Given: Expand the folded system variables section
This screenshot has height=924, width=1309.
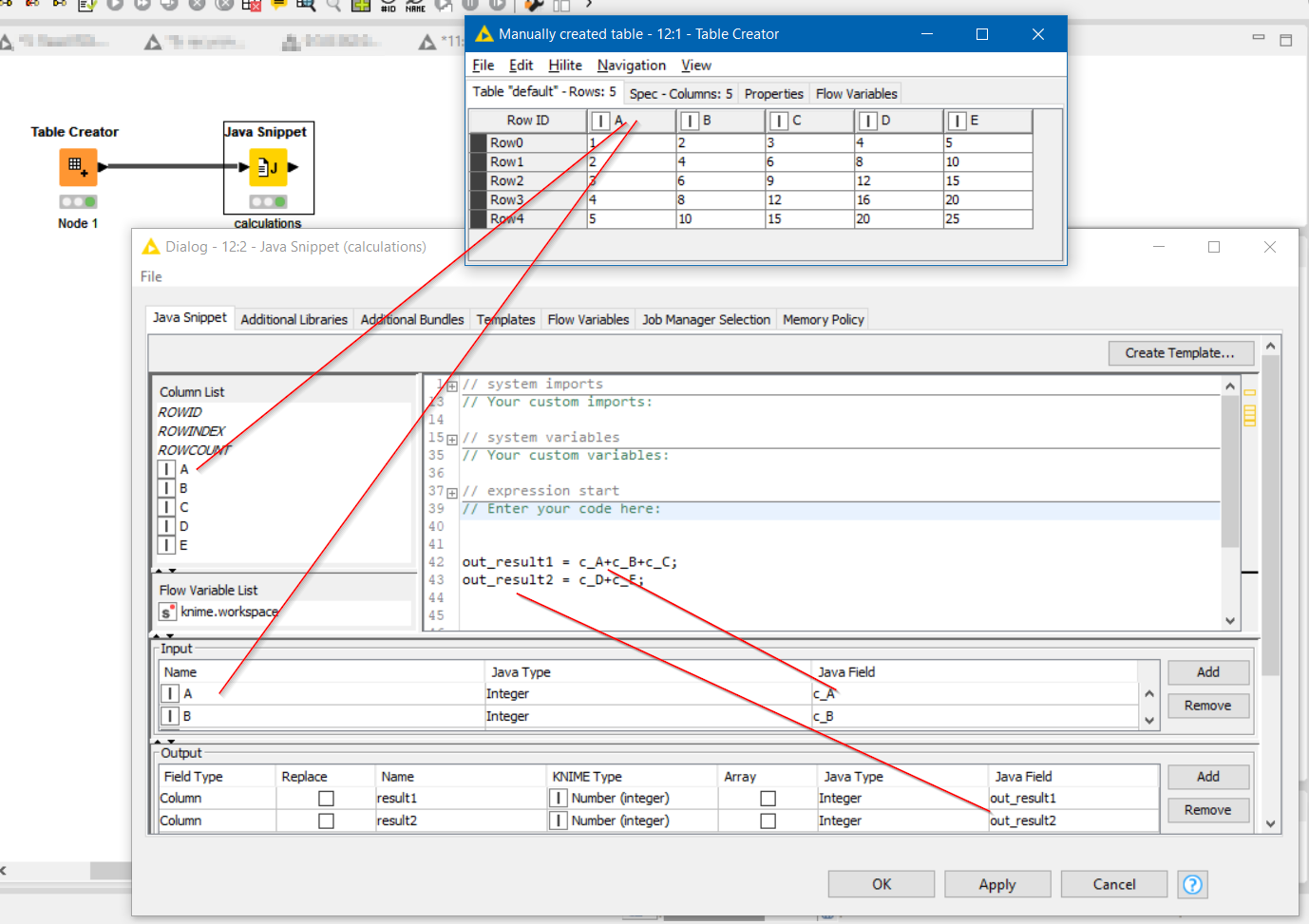Looking at the screenshot, I should pos(452,439).
